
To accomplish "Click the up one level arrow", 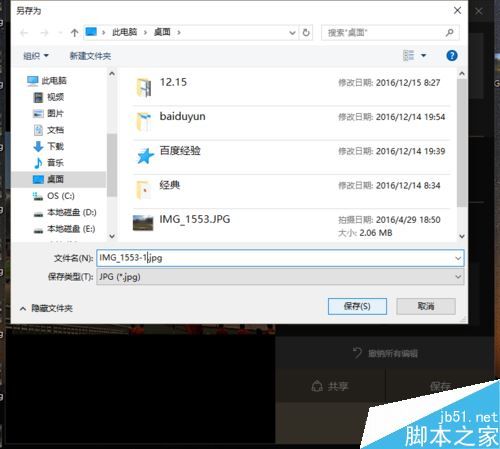I will tap(74, 32).
